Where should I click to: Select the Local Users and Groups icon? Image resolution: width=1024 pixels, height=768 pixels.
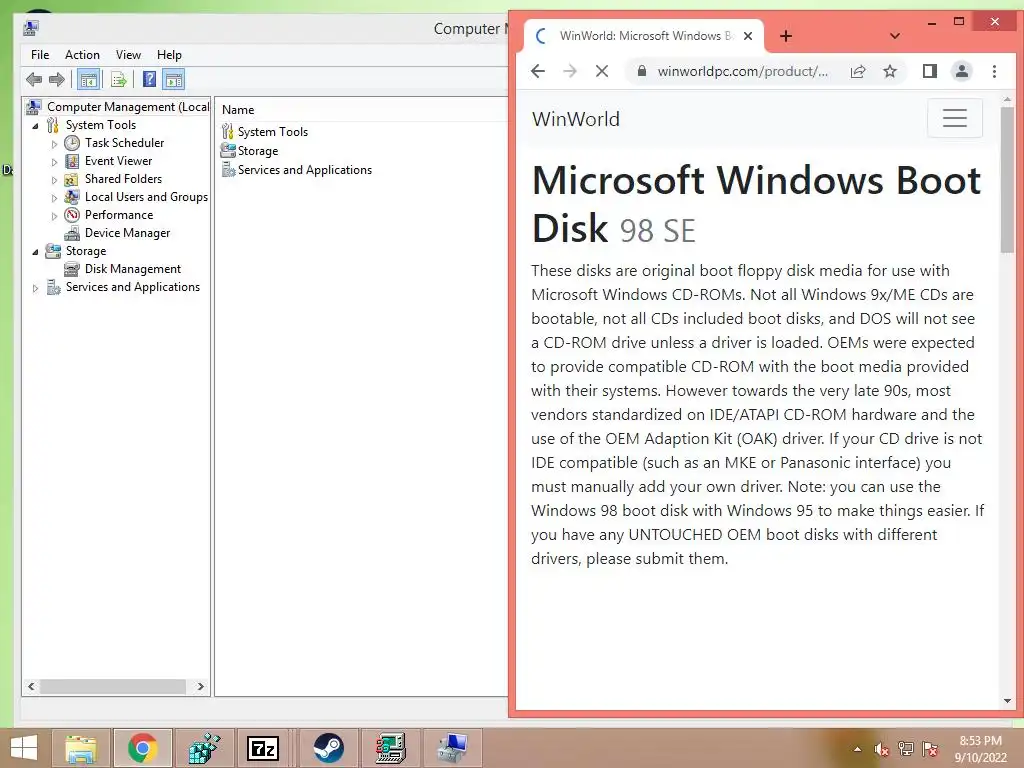[x=72, y=197]
